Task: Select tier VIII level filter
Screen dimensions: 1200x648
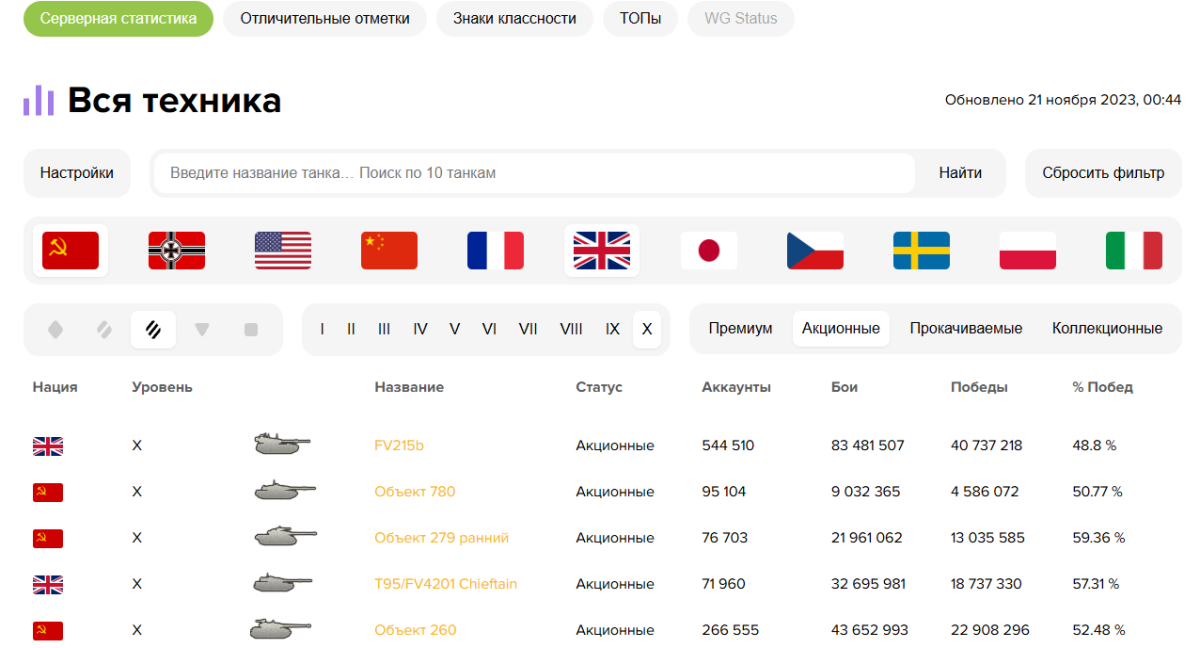Action: click(571, 329)
